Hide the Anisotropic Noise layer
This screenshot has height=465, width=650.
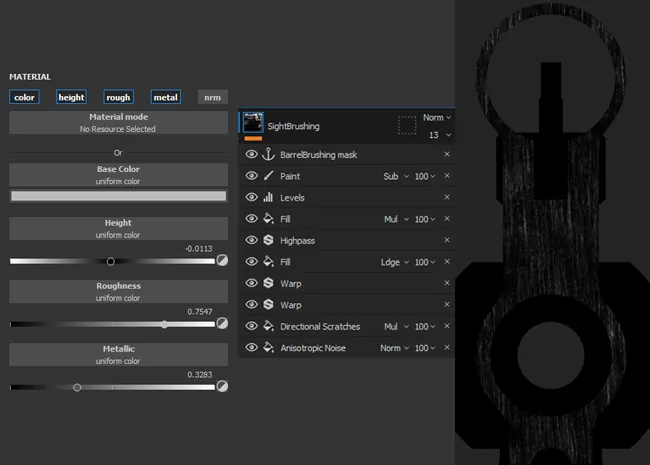tap(251, 347)
